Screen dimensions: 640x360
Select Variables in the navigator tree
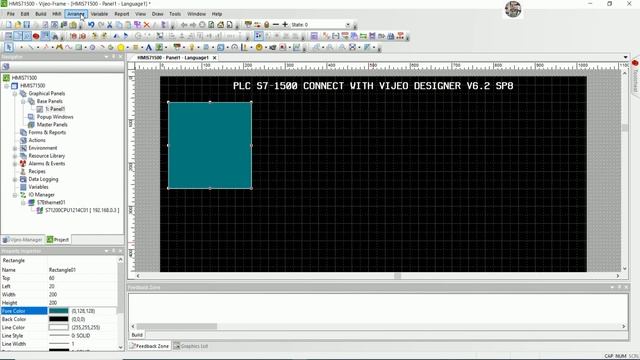38,187
